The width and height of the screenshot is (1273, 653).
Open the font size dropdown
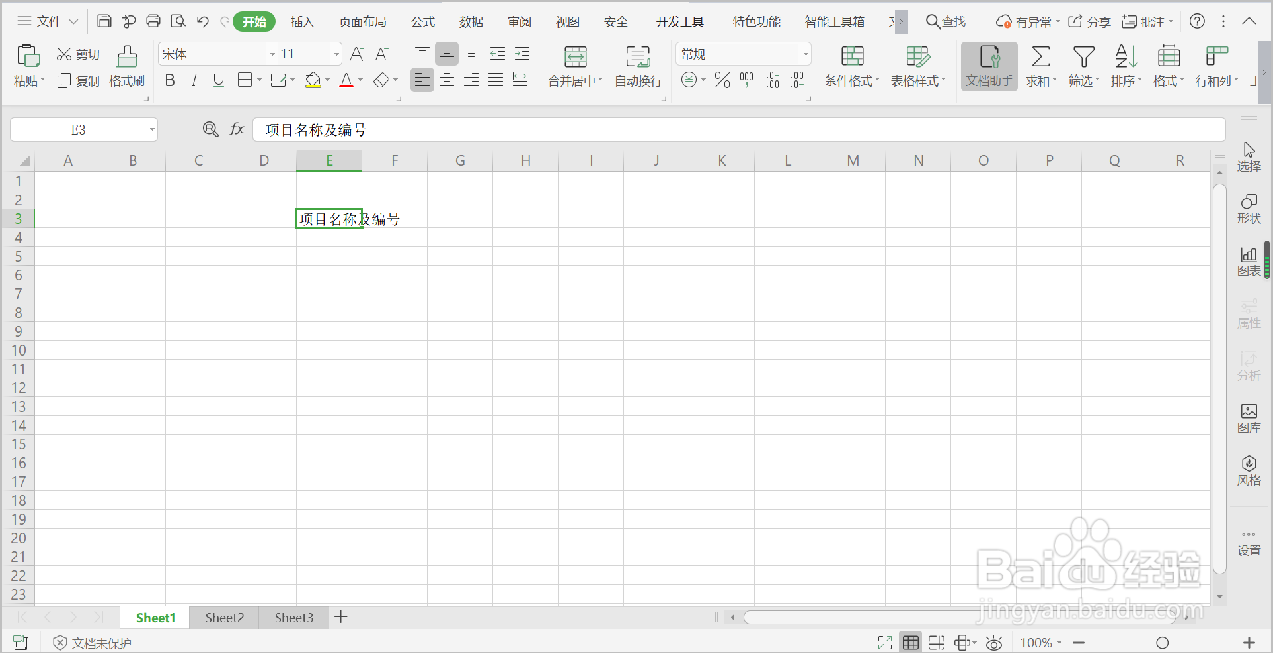(336, 54)
